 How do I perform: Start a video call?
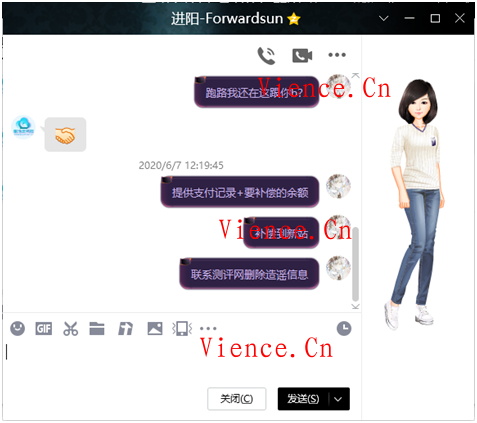point(302,55)
